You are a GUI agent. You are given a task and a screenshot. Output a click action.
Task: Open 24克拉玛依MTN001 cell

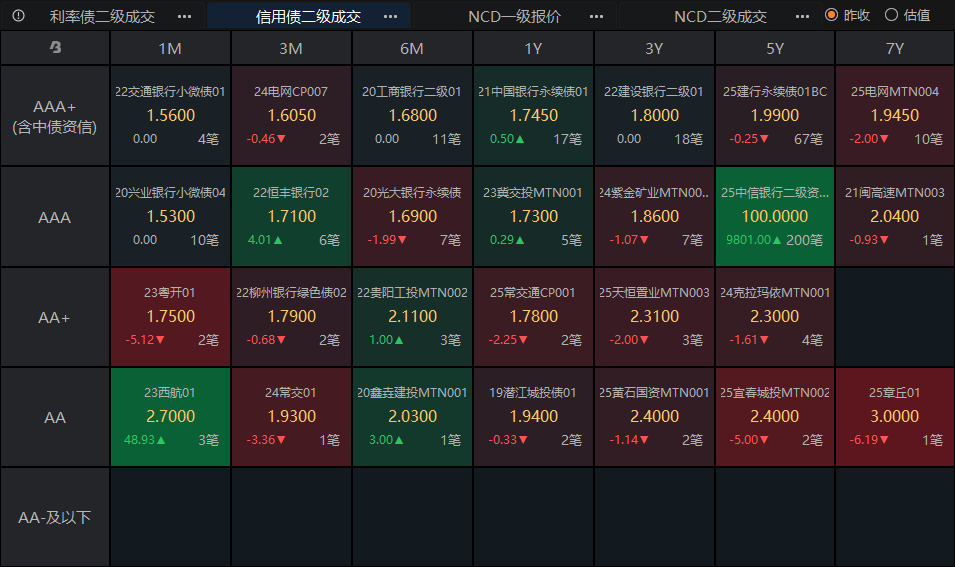(775, 317)
